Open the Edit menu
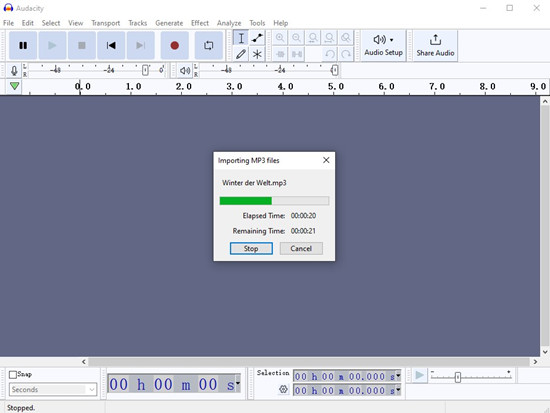This screenshot has width=550, height=413. pyautogui.click(x=28, y=23)
